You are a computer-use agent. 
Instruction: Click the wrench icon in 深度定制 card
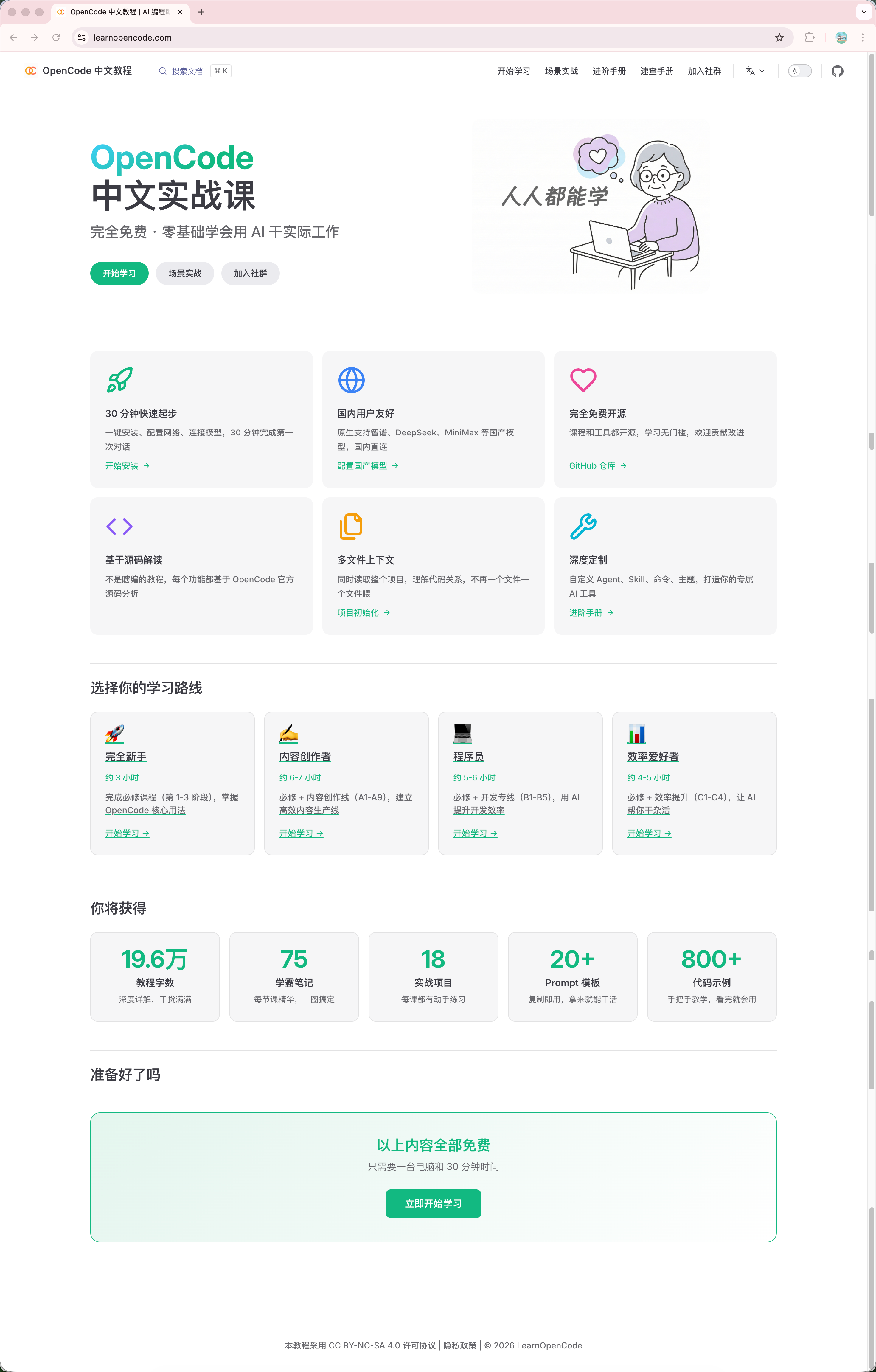coord(583,527)
